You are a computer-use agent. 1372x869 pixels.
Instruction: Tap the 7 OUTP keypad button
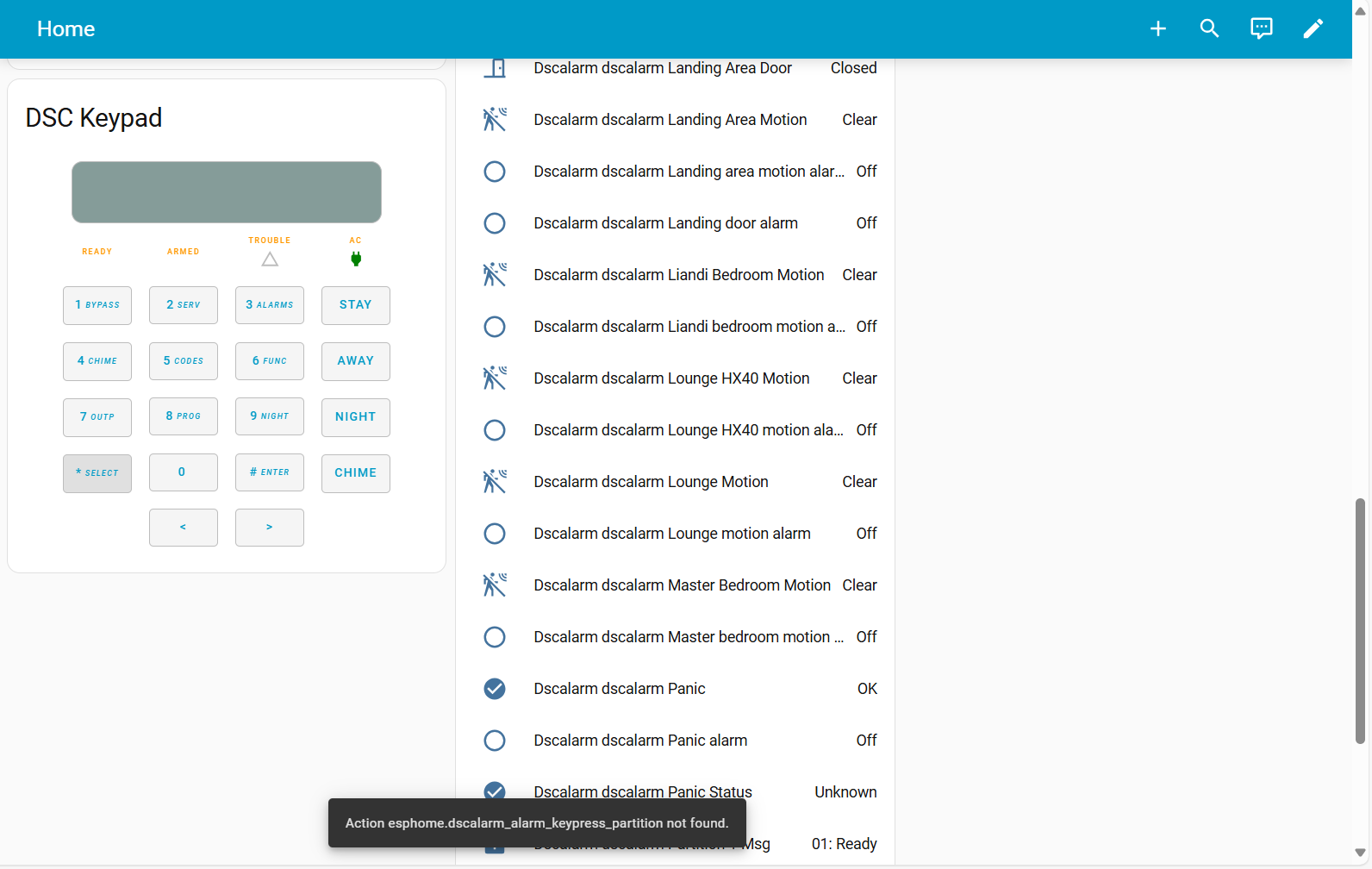[97, 417]
